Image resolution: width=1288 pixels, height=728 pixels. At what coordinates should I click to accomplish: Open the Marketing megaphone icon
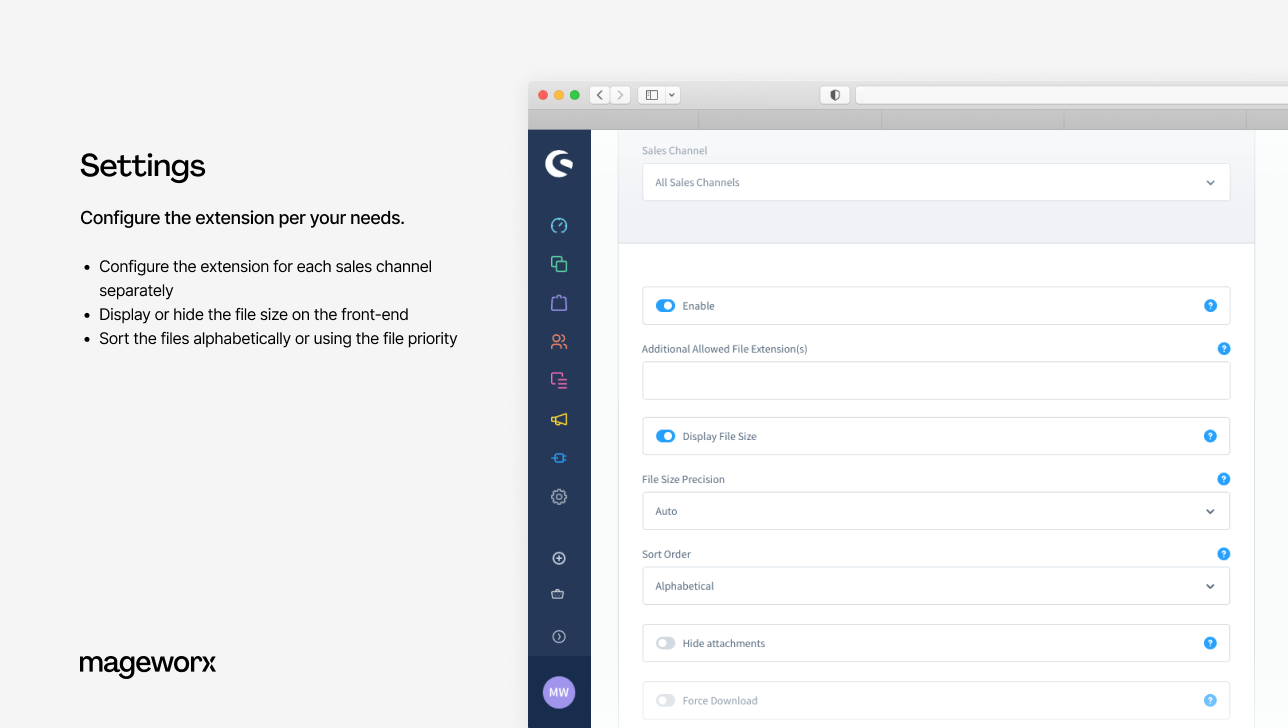559,420
